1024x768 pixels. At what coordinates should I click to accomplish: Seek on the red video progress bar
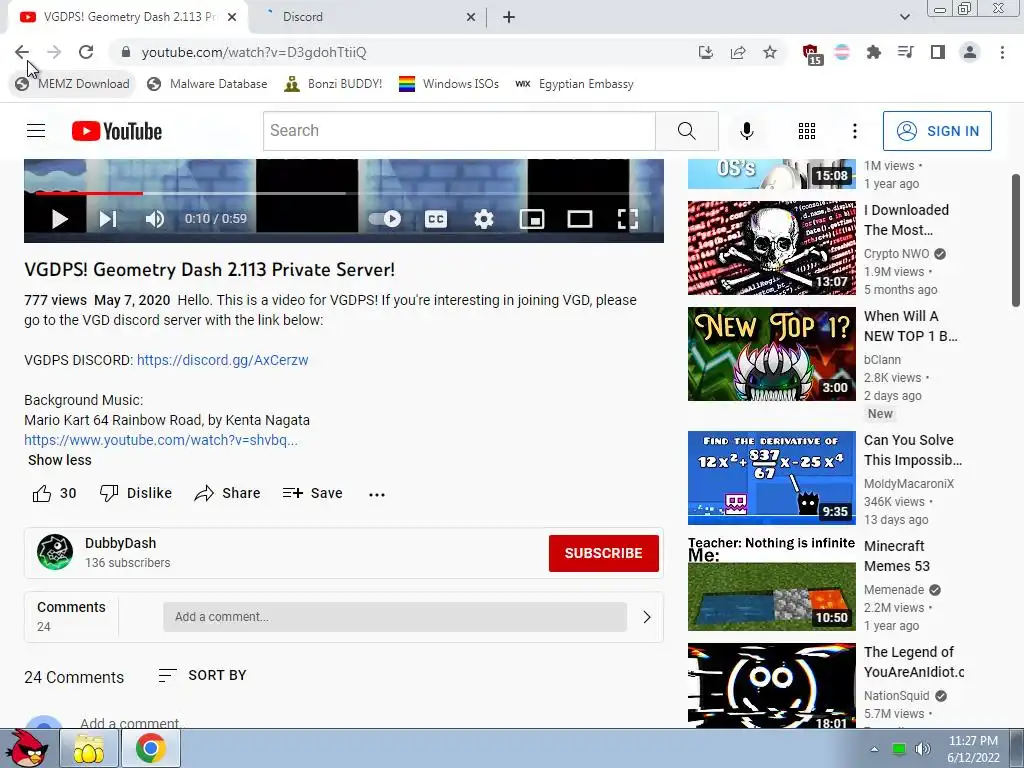(89, 193)
